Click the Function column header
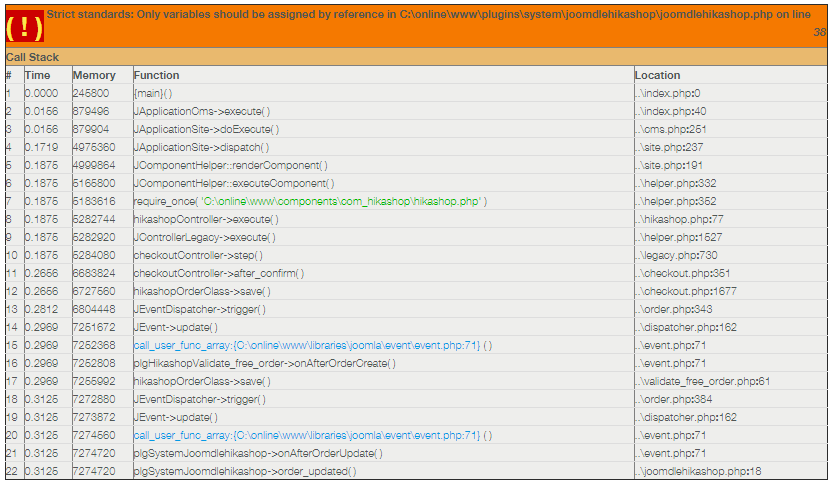This screenshot has width=832, height=484. 157,75
